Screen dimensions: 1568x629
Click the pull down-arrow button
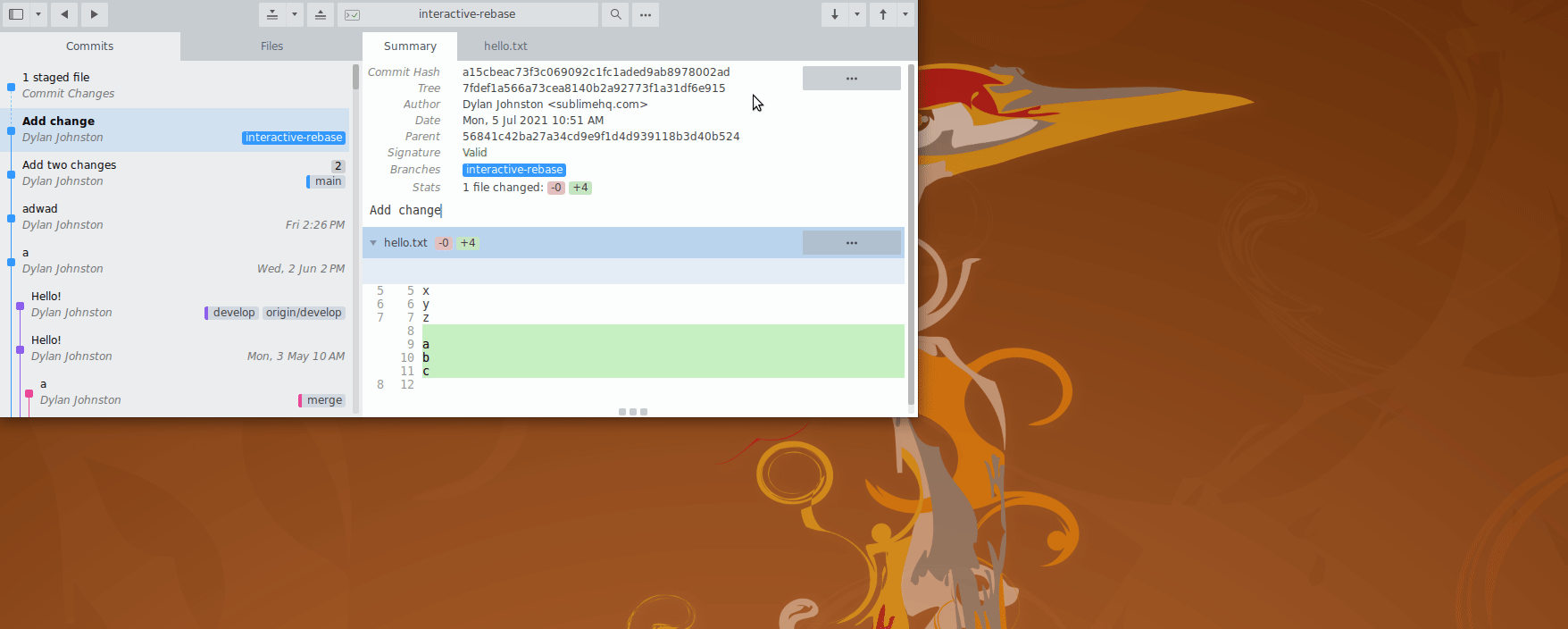coord(835,14)
